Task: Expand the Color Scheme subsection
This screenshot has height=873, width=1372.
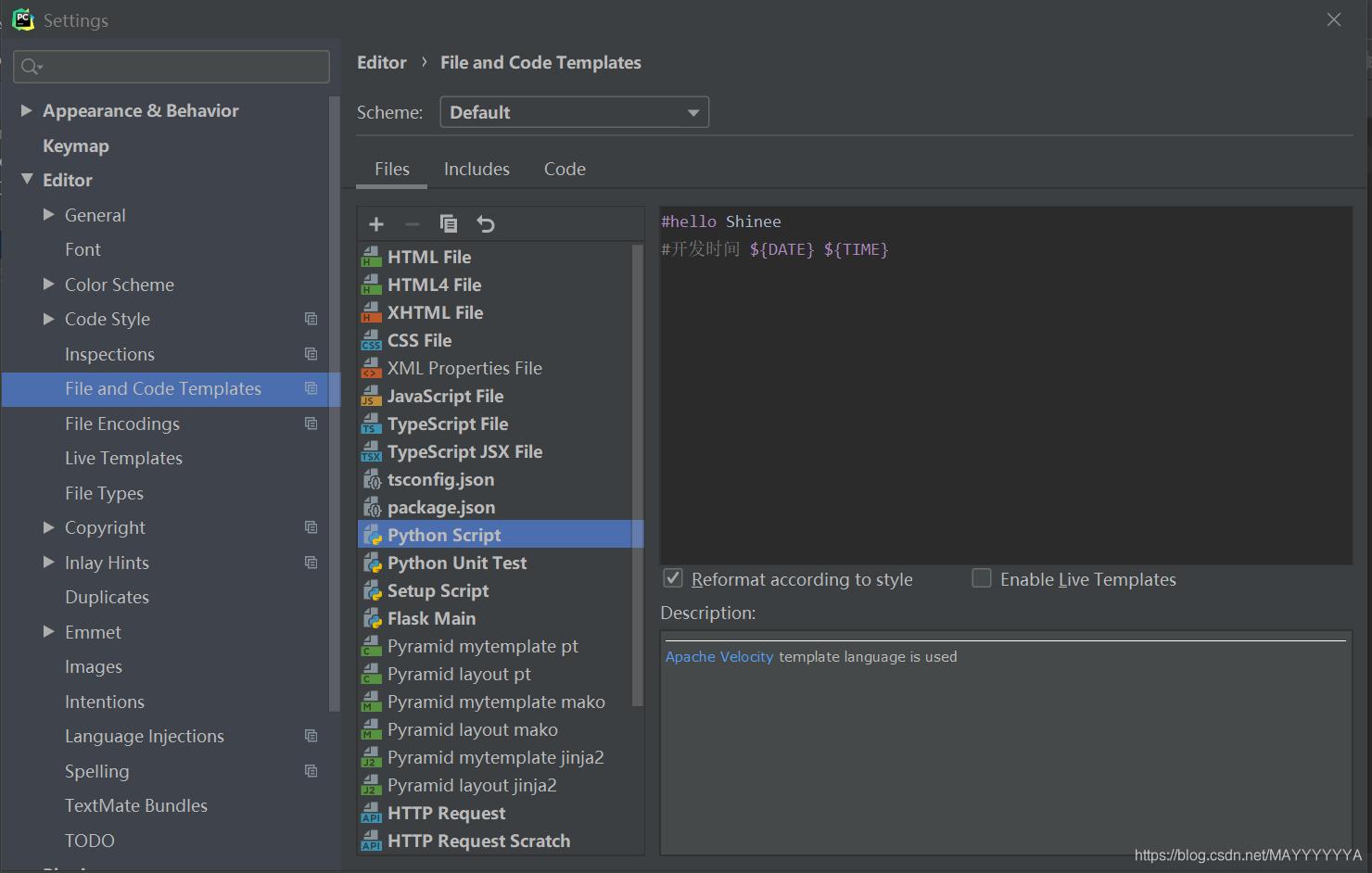Action: tap(49, 284)
